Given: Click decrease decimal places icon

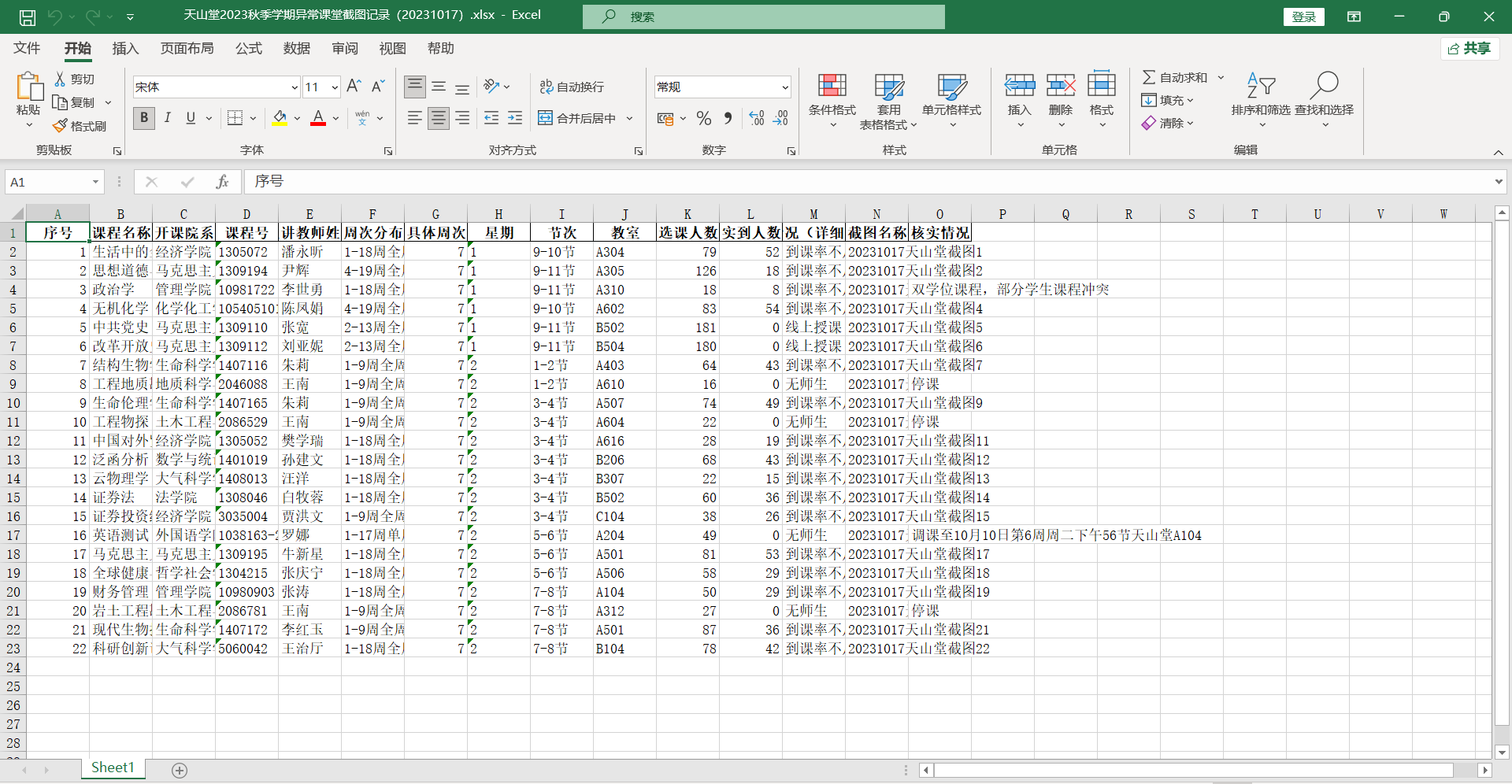Looking at the screenshot, I should click(x=780, y=118).
